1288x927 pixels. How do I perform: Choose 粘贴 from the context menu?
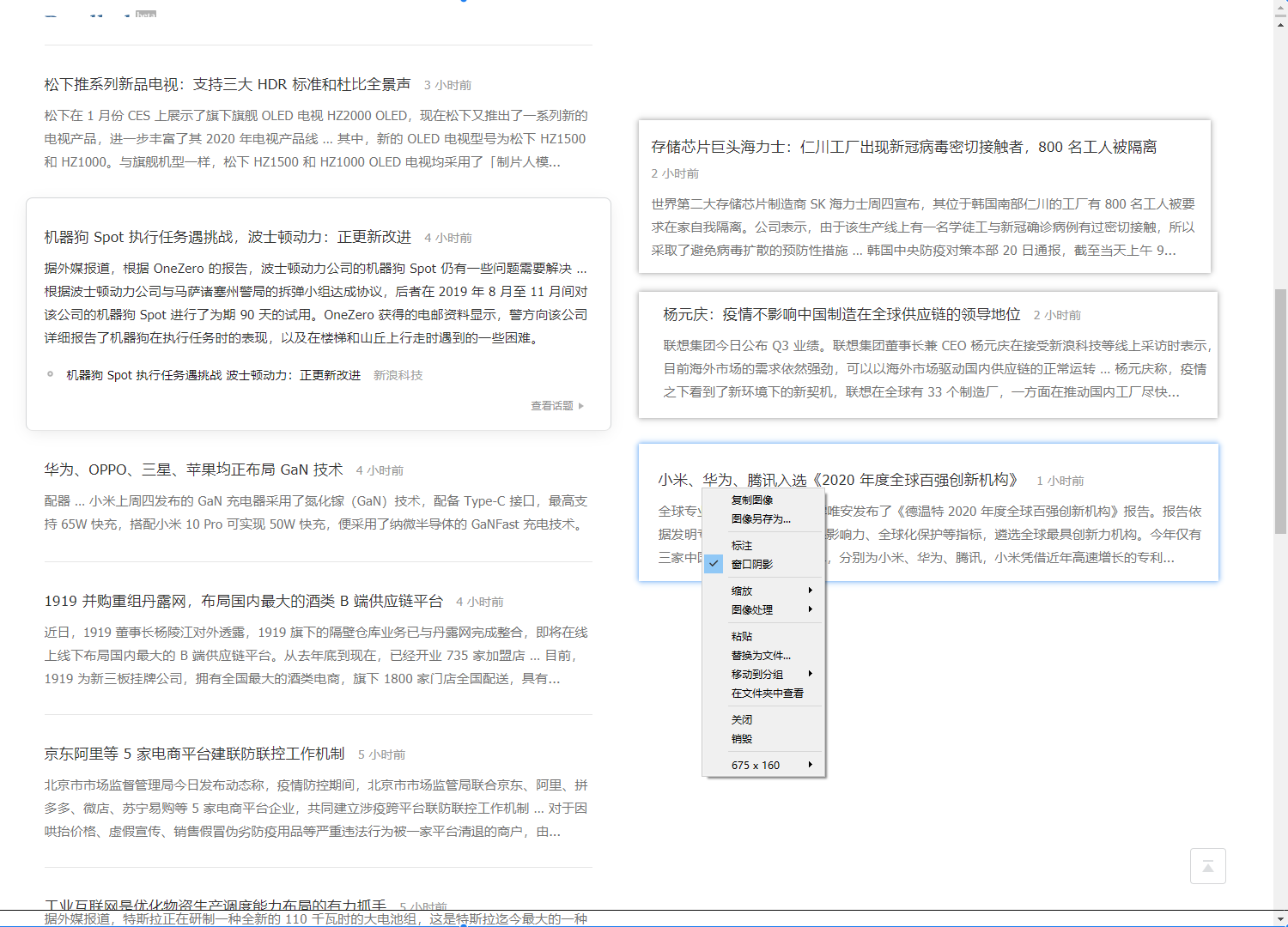[x=763, y=636]
